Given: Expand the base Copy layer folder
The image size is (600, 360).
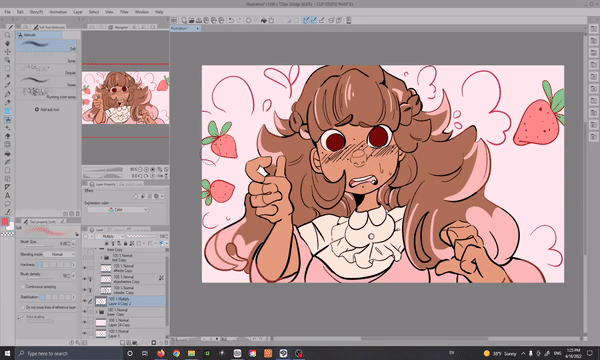Looking at the screenshot, I should (96, 312).
